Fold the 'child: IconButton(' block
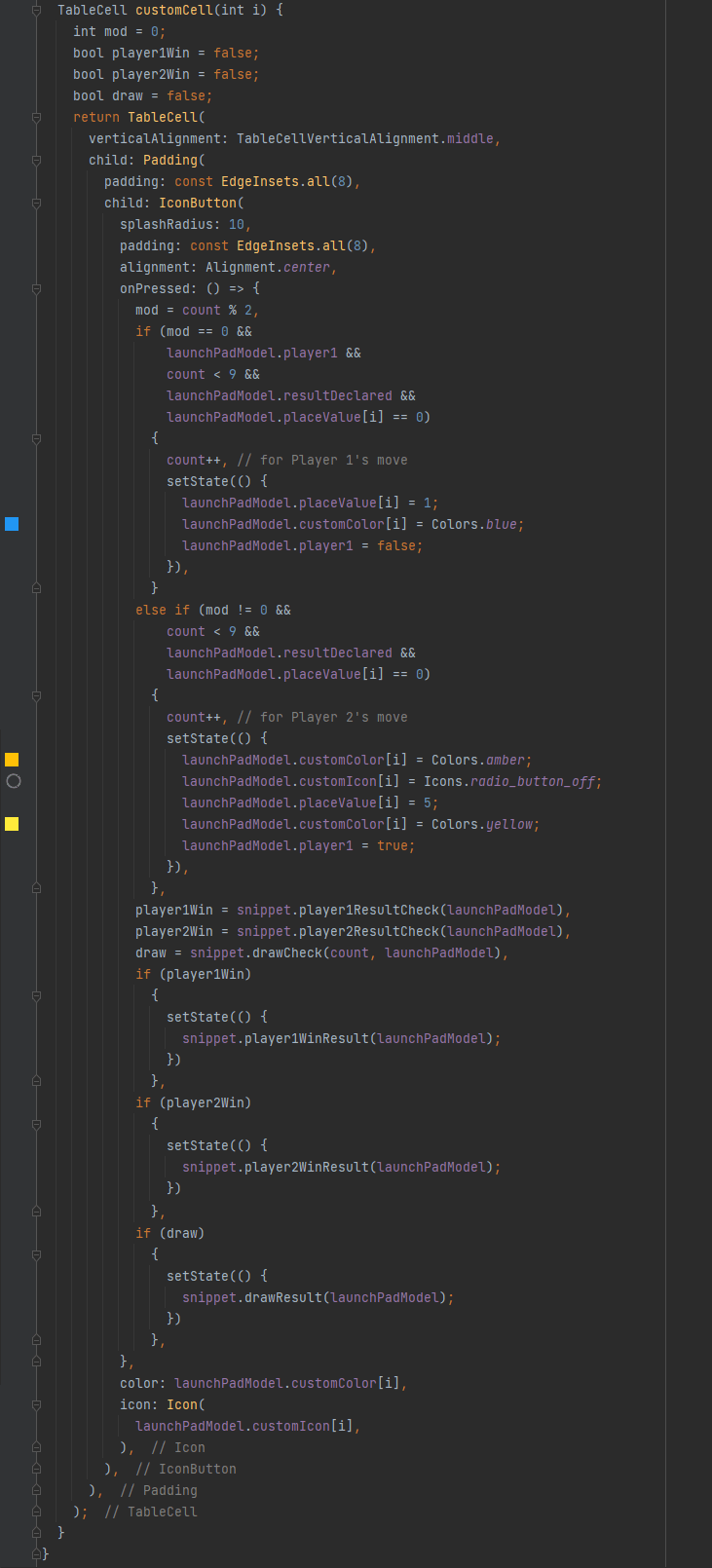The height and width of the screenshot is (1568, 712). pyautogui.click(x=36, y=203)
